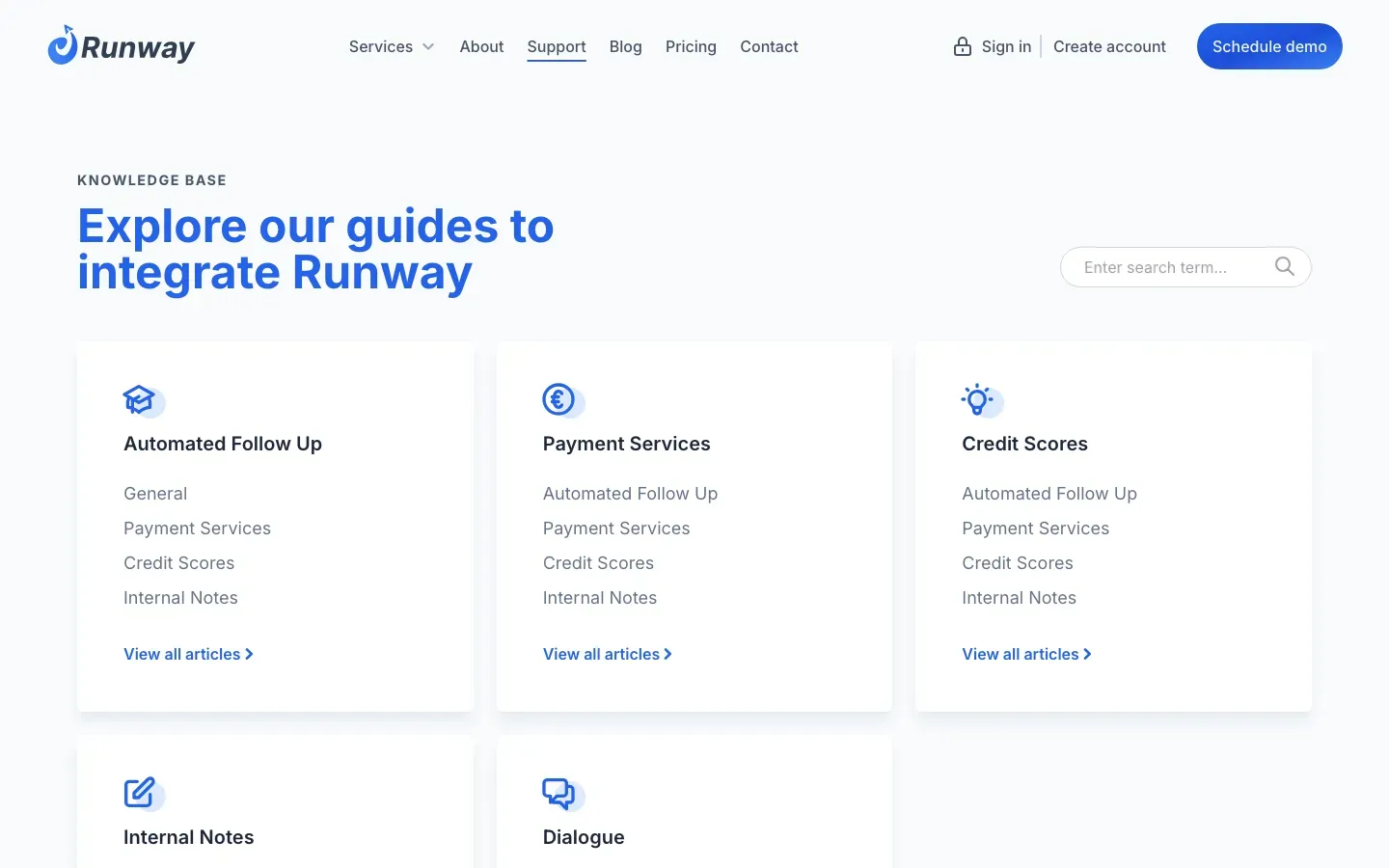Open Payment Services link in Credit Scores card
The width and height of the screenshot is (1389, 868).
[1035, 529]
